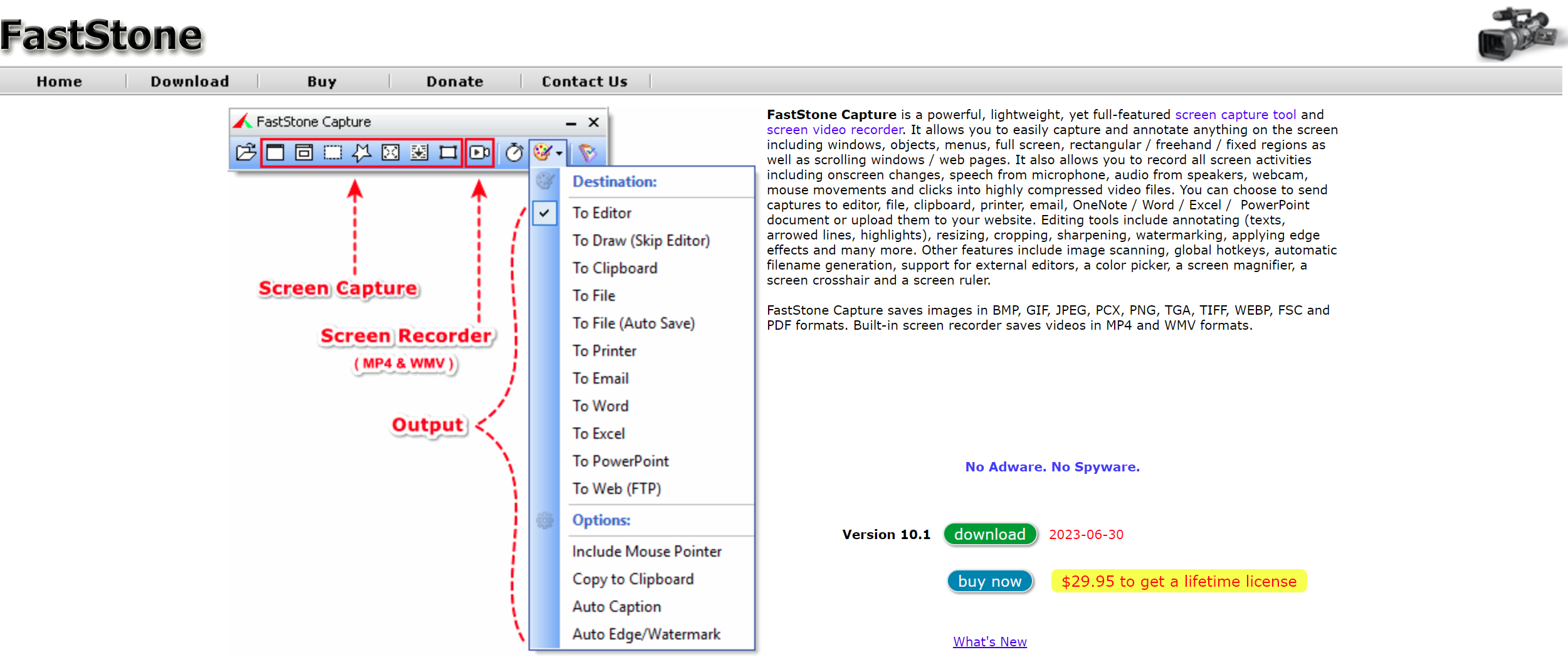Toggle the checkmark beside To Editor

544,213
